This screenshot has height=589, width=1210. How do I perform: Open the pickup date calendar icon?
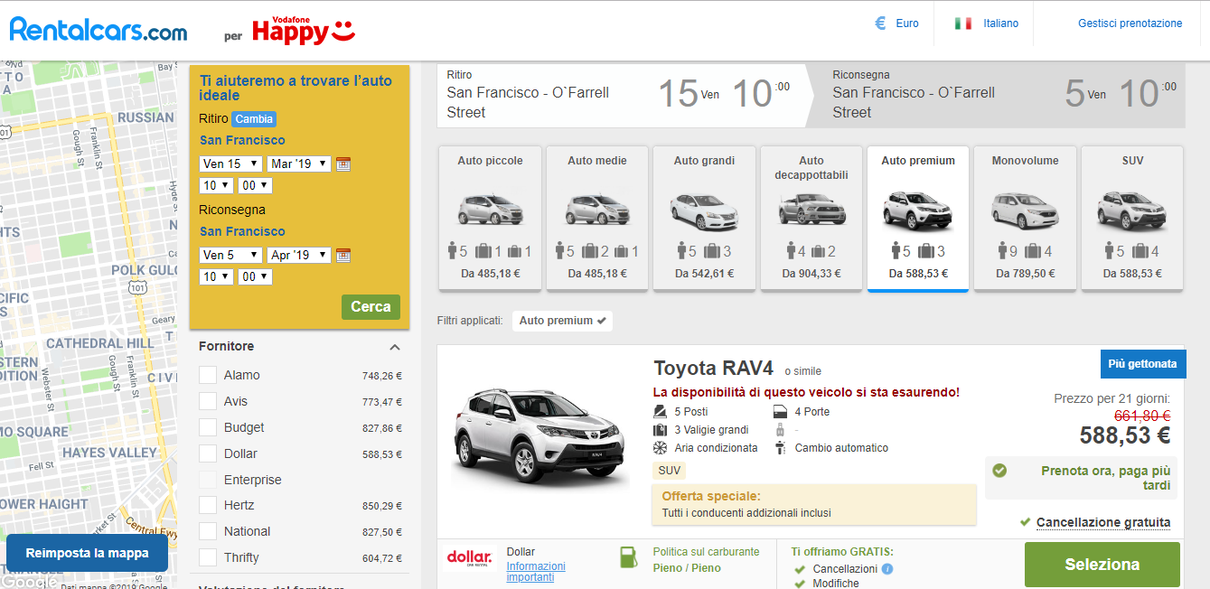(x=343, y=164)
